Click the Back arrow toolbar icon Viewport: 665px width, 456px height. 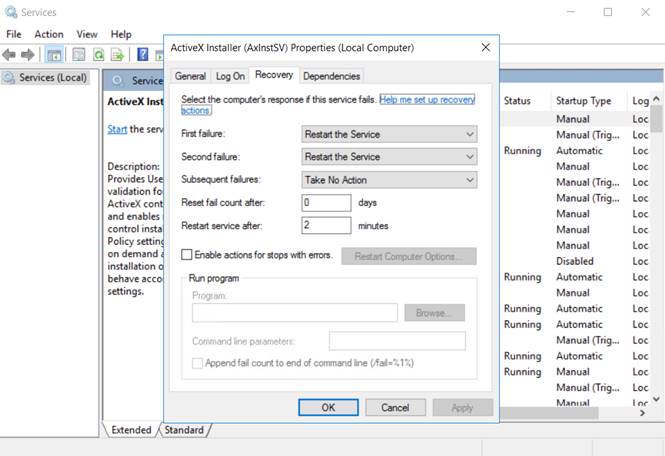click(9, 55)
